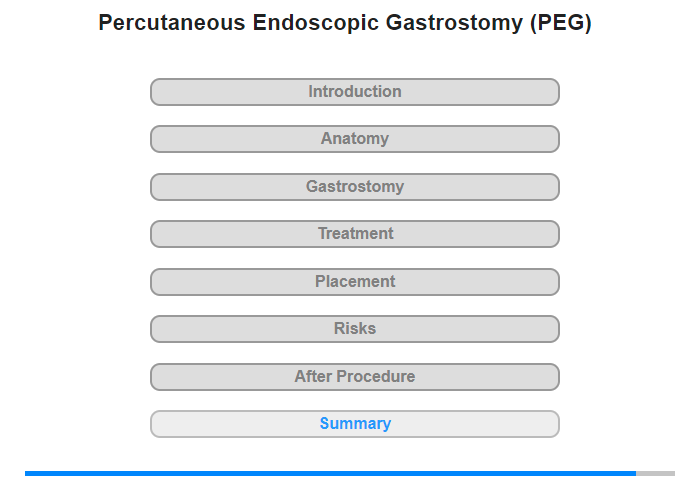Screen dimensions: 700x480
Task: Open the Treatment section
Action: click(355, 234)
